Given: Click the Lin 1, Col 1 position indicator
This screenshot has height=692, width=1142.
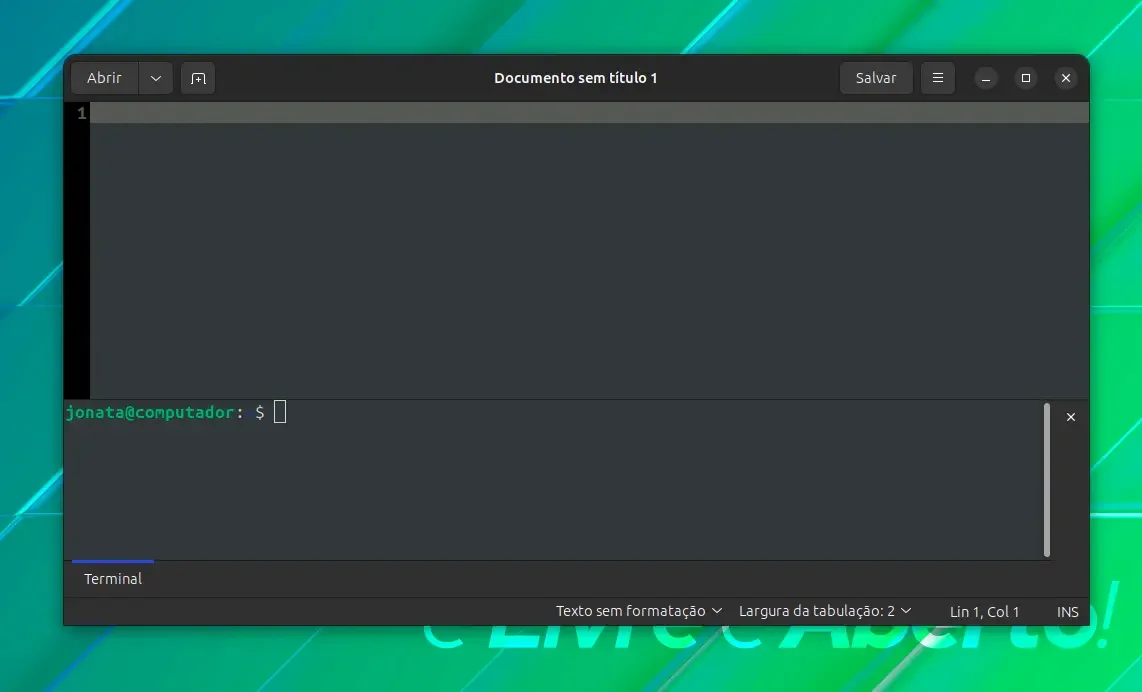Looking at the screenshot, I should 984,612.
